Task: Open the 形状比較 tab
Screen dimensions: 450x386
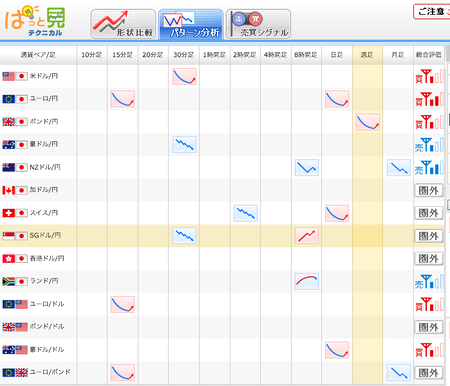Action: [123, 24]
